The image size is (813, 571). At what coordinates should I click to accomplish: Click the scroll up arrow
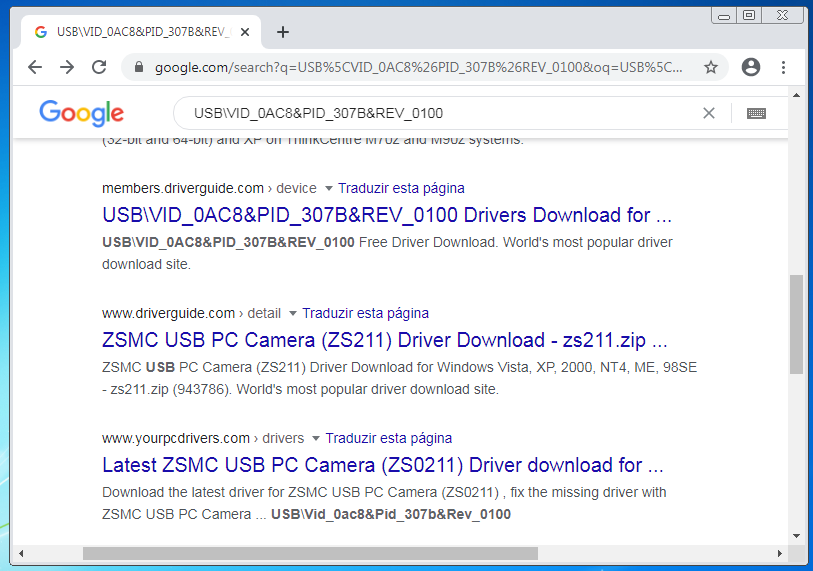(796, 95)
